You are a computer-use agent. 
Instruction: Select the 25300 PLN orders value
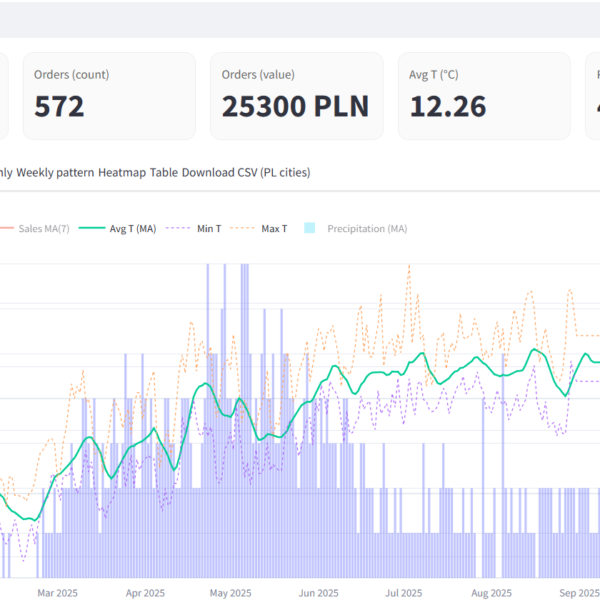point(295,106)
